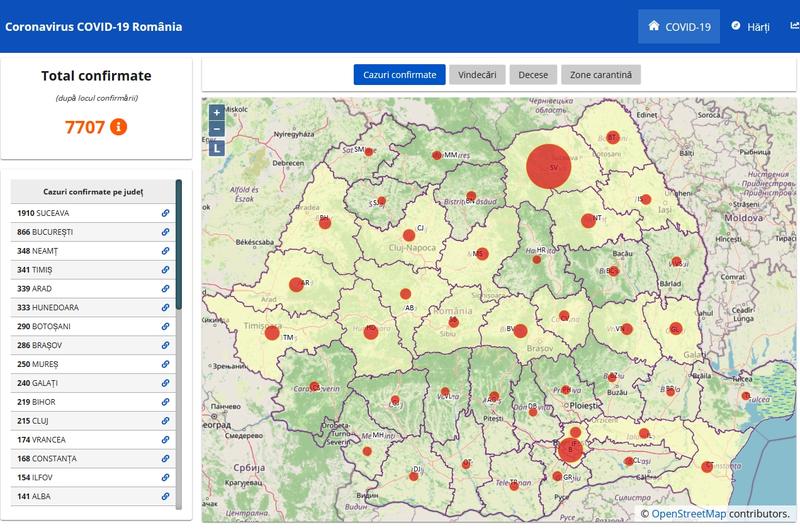Image resolution: width=800 pixels, height=530 pixels.
Task: Open the Hărți menu
Action: 750,27
